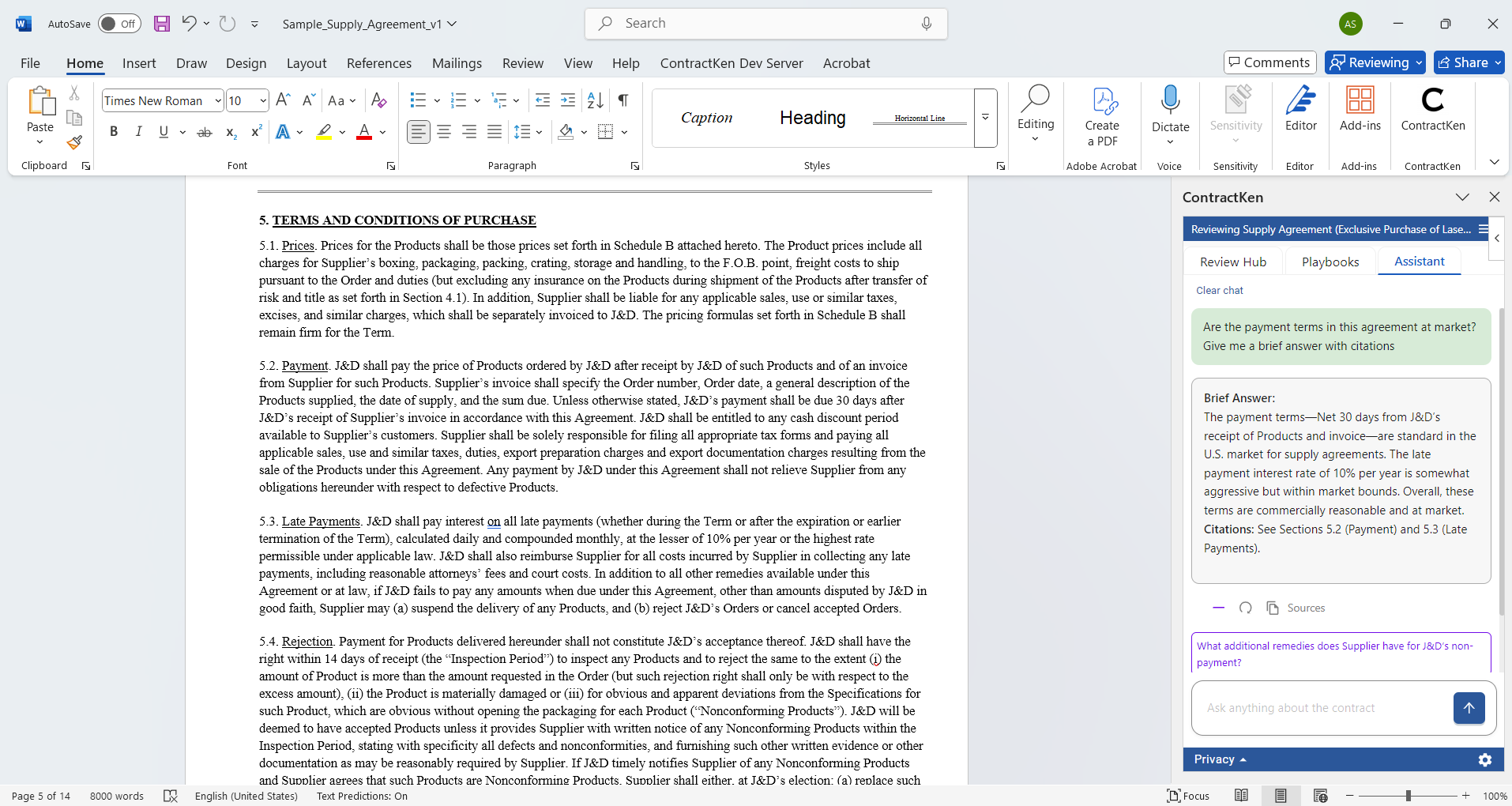The height and width of the screenshot is (806, 1512).
Task: Click the Ask anything input field
Action: (1319, 708)
